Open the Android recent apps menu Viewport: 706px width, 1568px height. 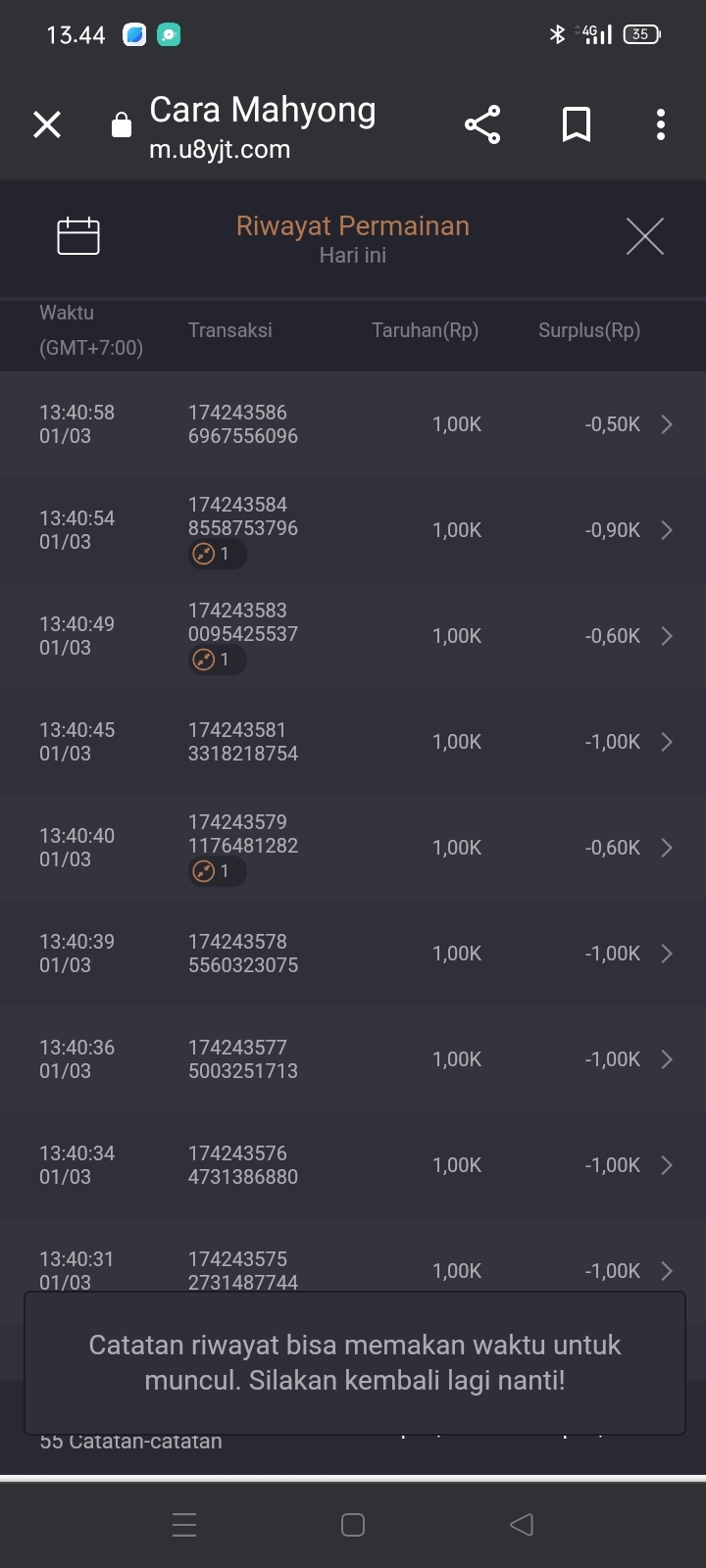[184, 1525]
